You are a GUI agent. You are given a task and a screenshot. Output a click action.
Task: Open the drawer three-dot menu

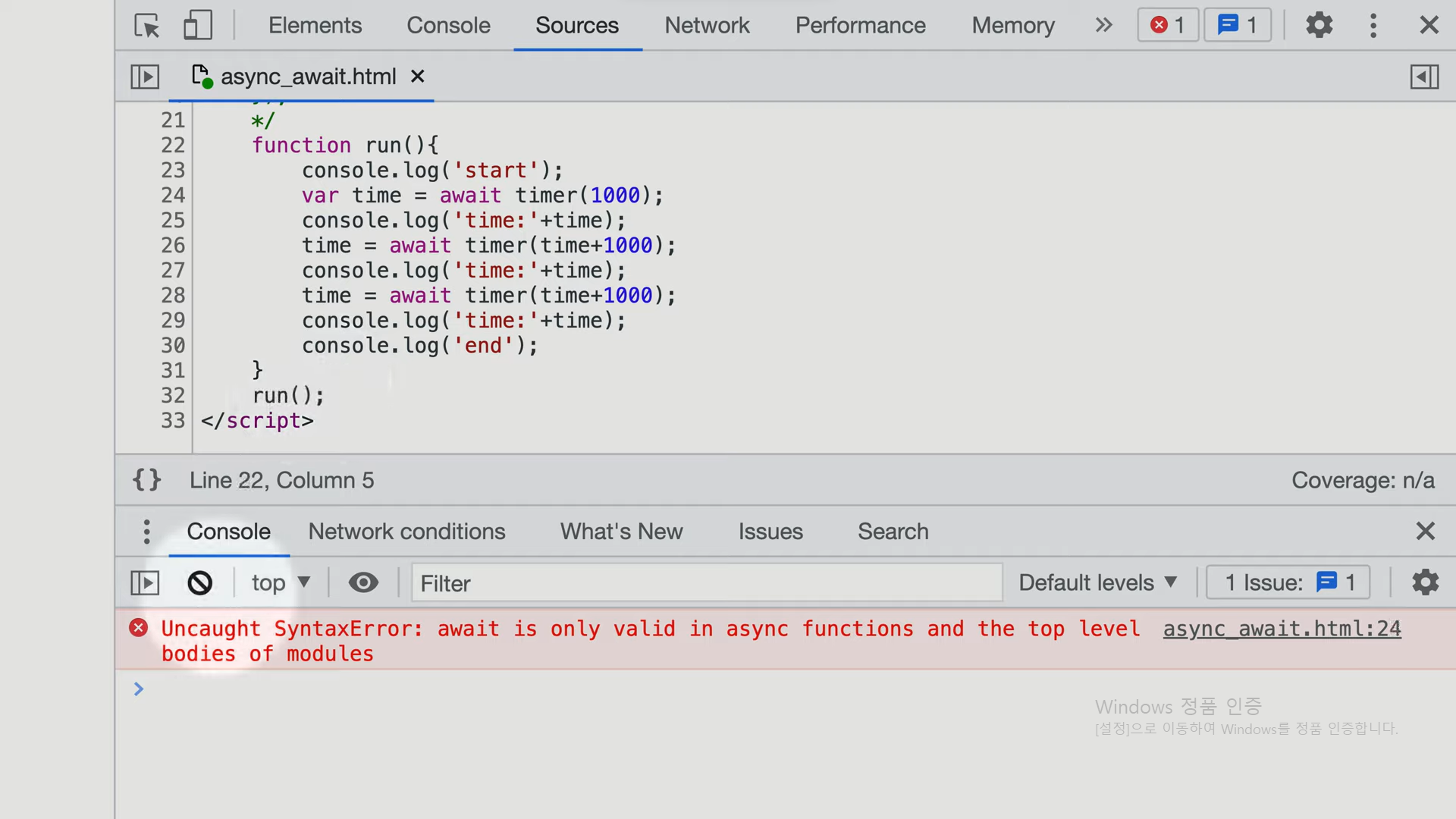(146, 532)
